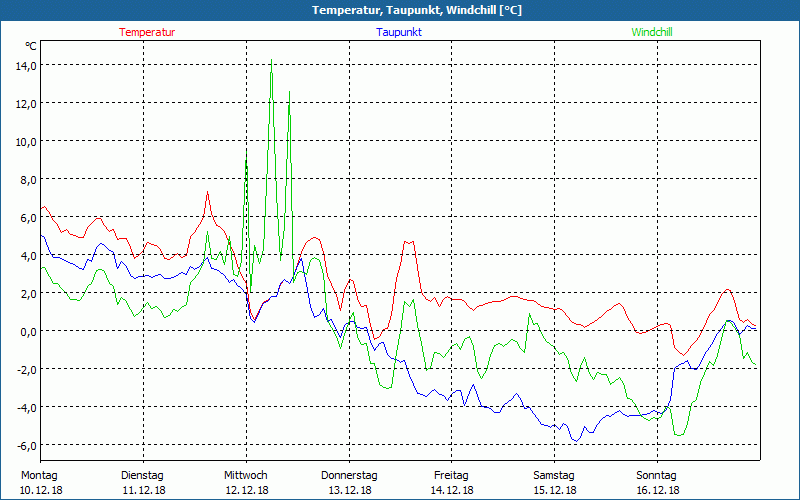Image resolution: width=800 pixels, height=500 pixels.
Task: Click the °C unit label on axis
Action: pos(31,46)
